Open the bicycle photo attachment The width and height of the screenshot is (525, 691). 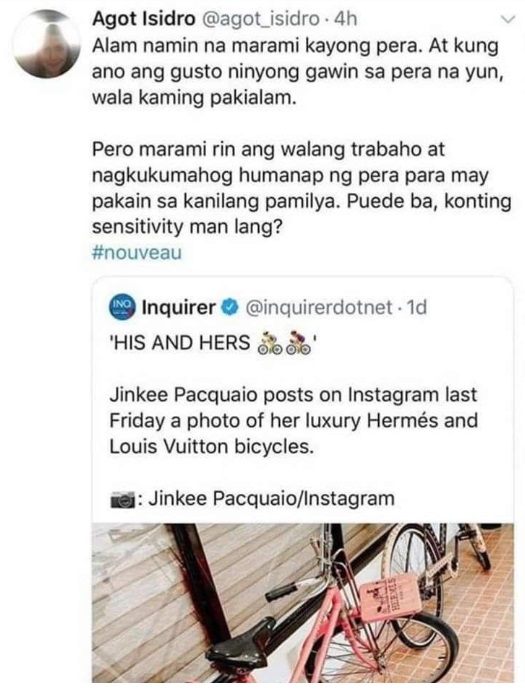(x=302, y=602)
